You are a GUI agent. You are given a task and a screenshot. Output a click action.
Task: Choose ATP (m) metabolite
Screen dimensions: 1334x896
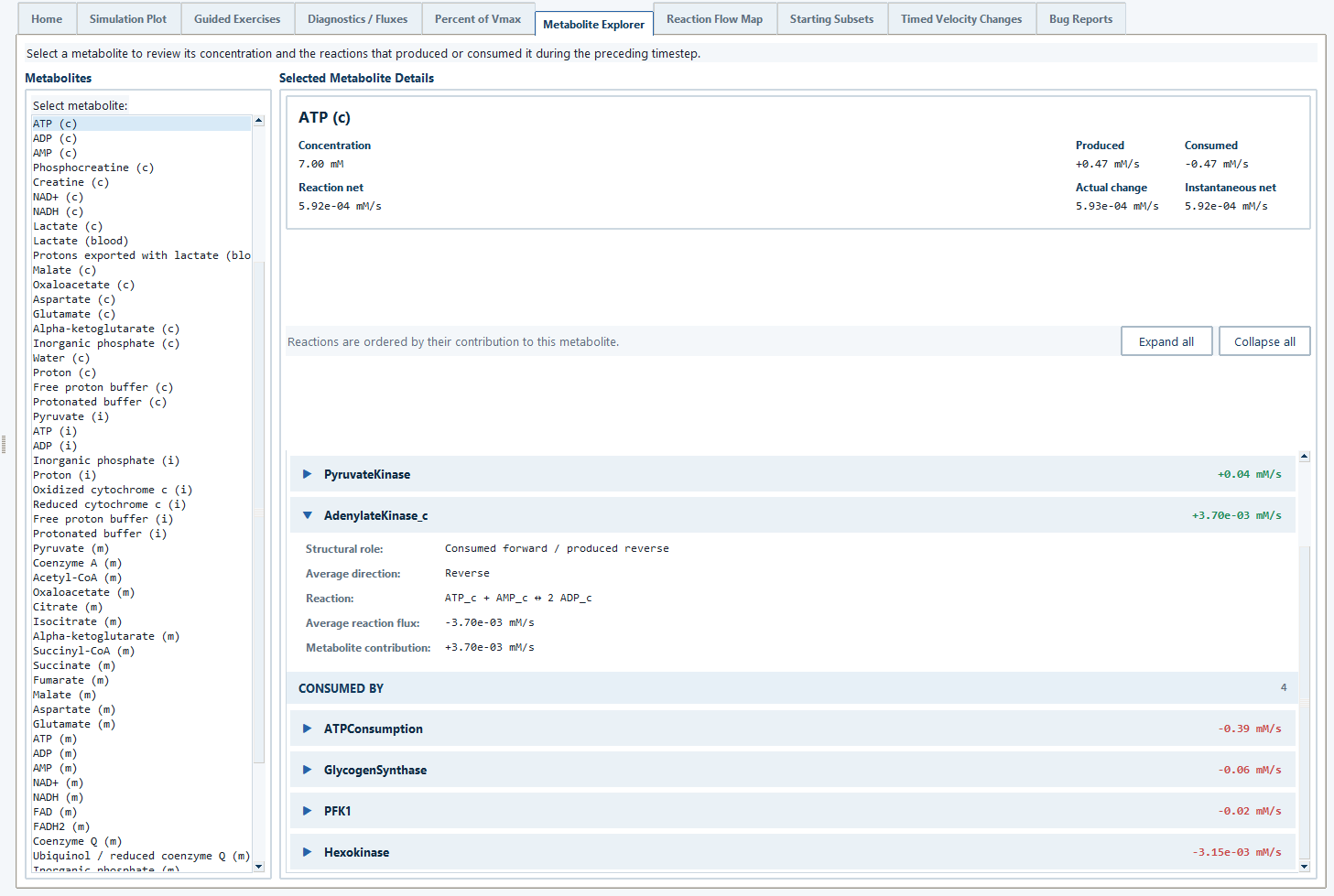141,739
